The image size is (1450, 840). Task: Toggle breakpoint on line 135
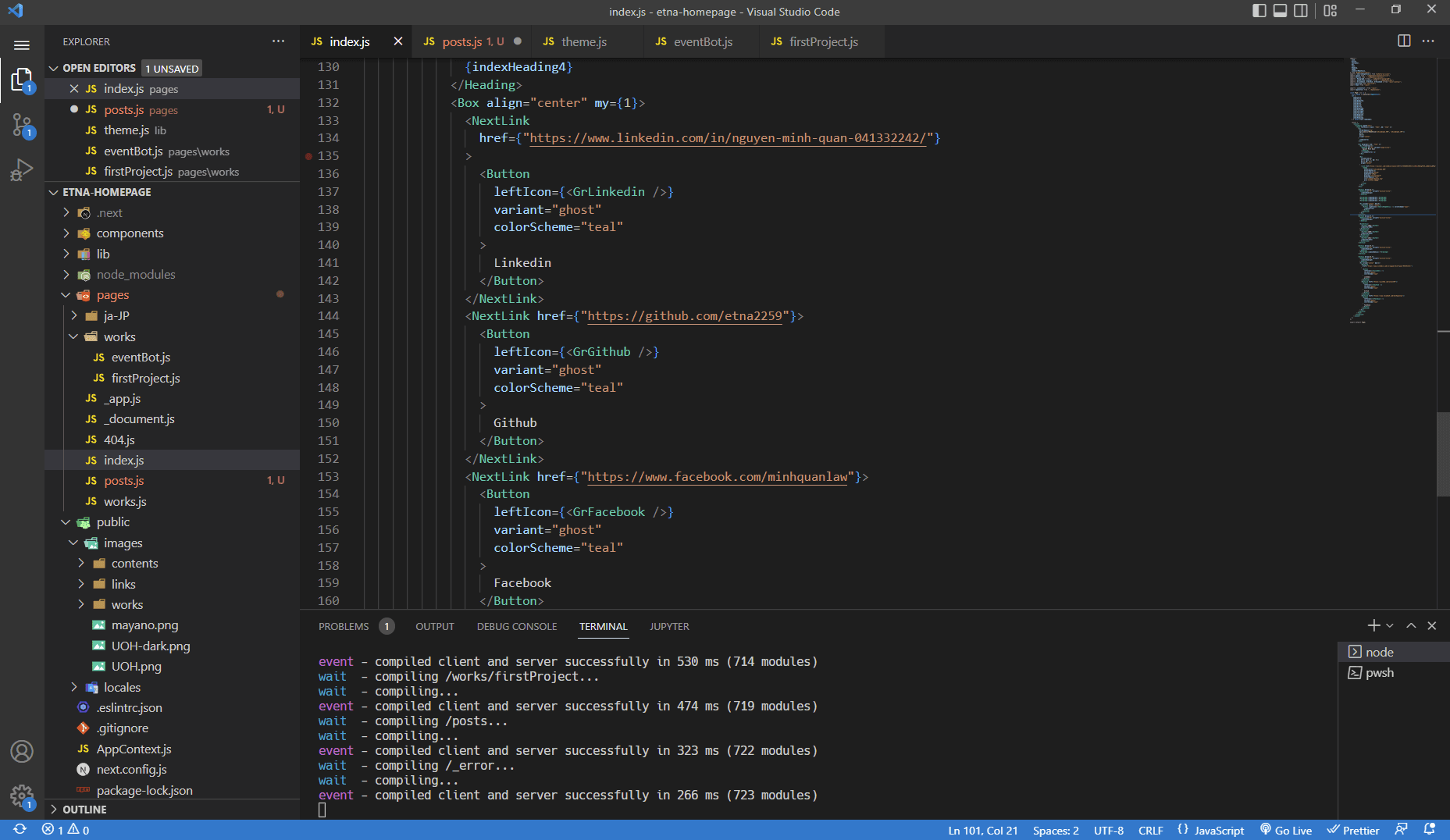(x=309, y=156)
